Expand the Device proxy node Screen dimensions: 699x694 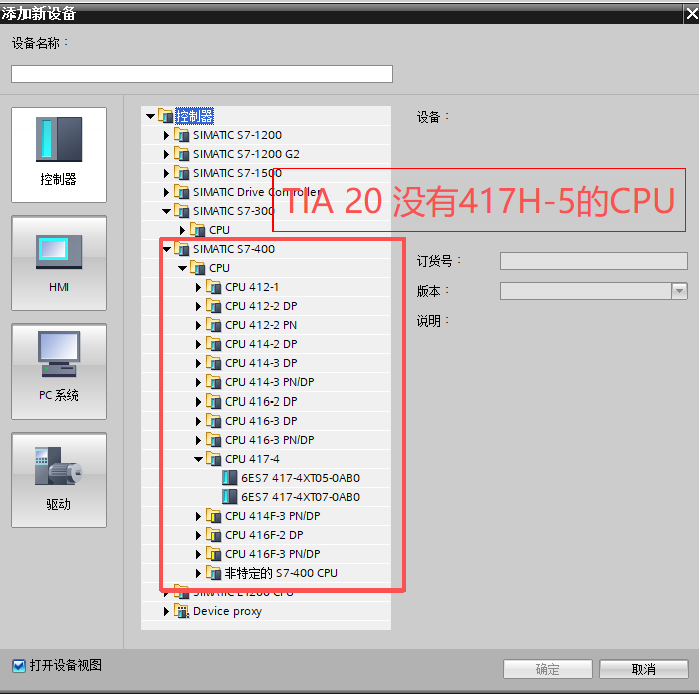coord(166,612)
